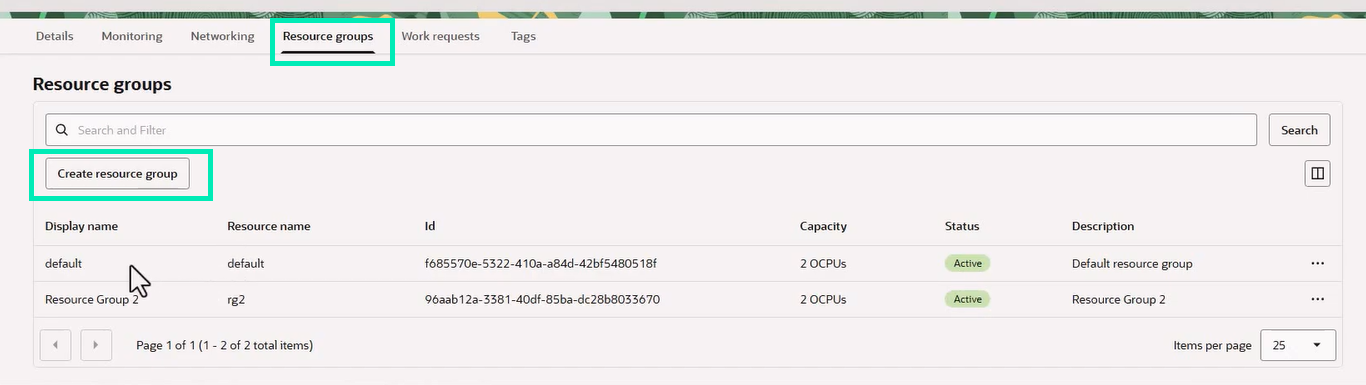Click the Search and Filter input field

[651, 130]
